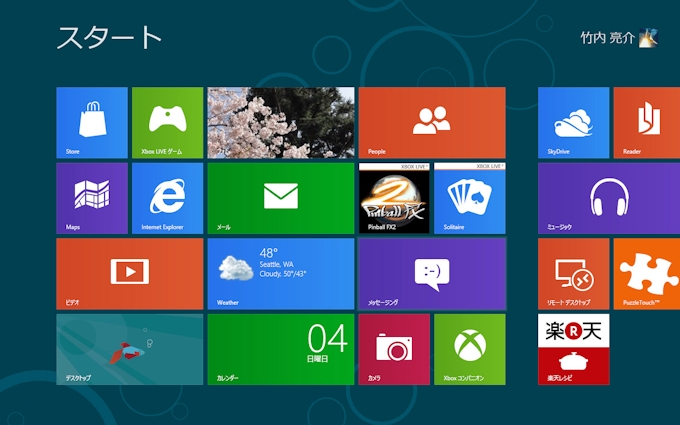Viewport: 680px width, 425px height.
Task: Check the Weather tile for Seattle
Action: (280, 273)
